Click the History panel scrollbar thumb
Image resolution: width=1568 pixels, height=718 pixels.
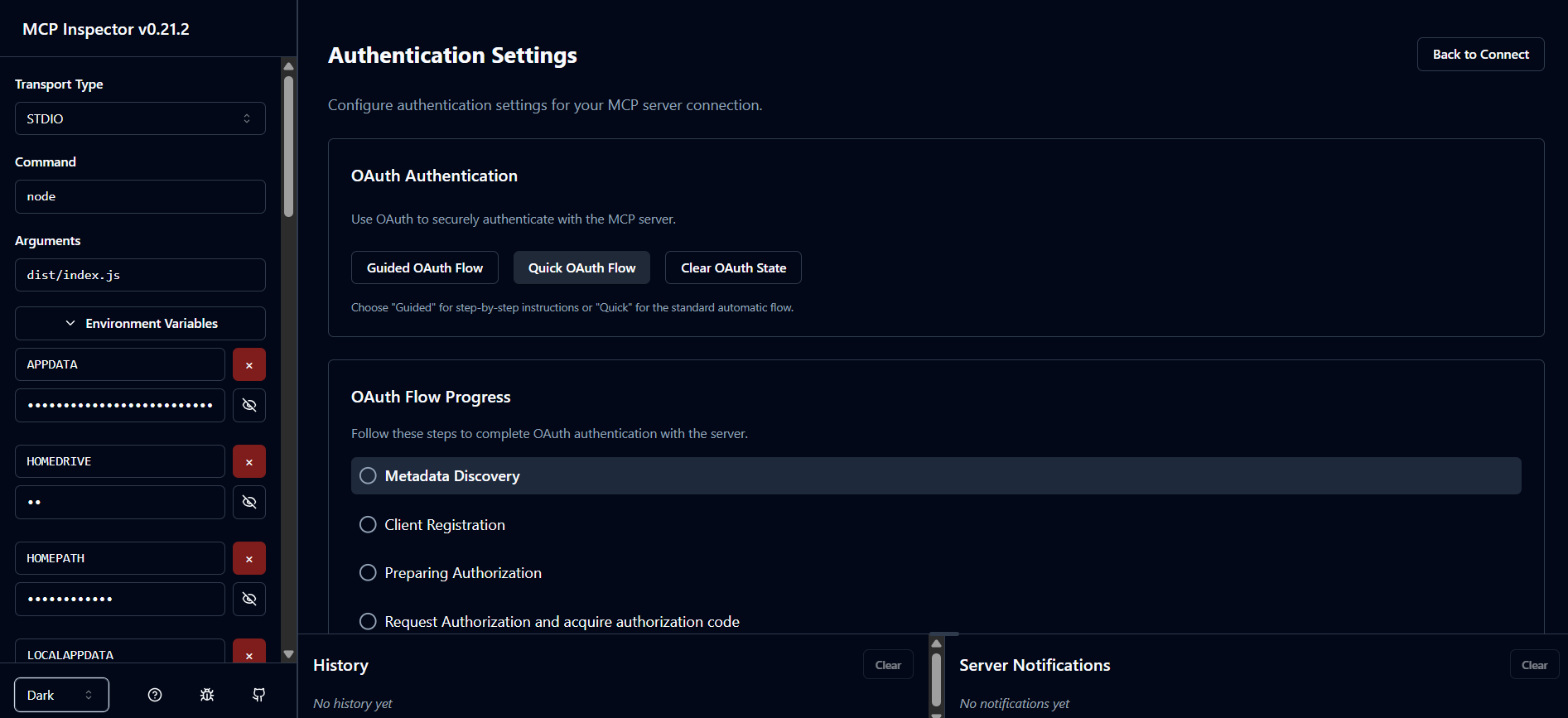[x=936, y=680]
